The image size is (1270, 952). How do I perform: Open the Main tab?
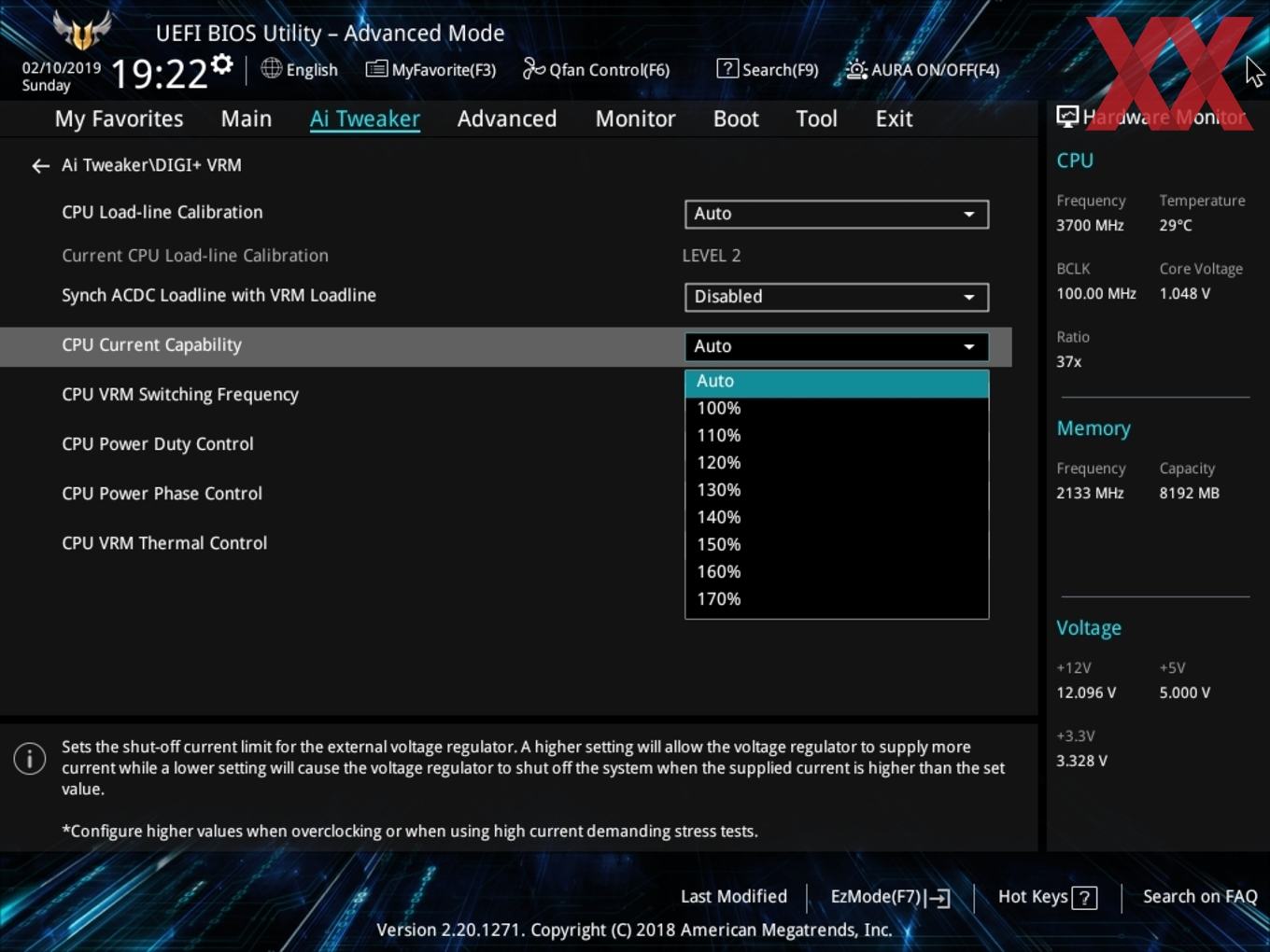[x=247, y=119]
